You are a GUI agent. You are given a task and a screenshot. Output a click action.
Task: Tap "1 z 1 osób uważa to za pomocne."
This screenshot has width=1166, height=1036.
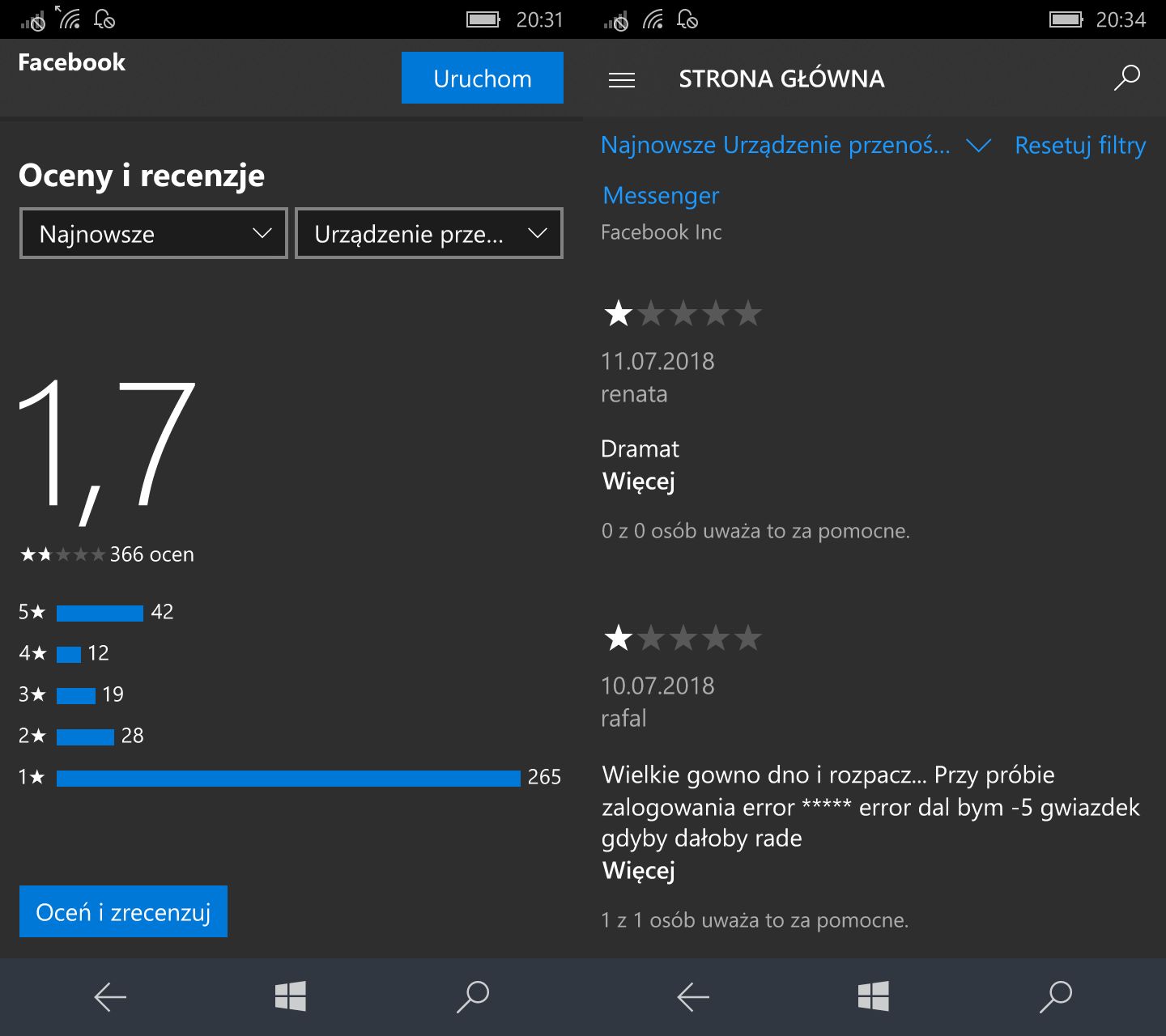pos(755,920)
